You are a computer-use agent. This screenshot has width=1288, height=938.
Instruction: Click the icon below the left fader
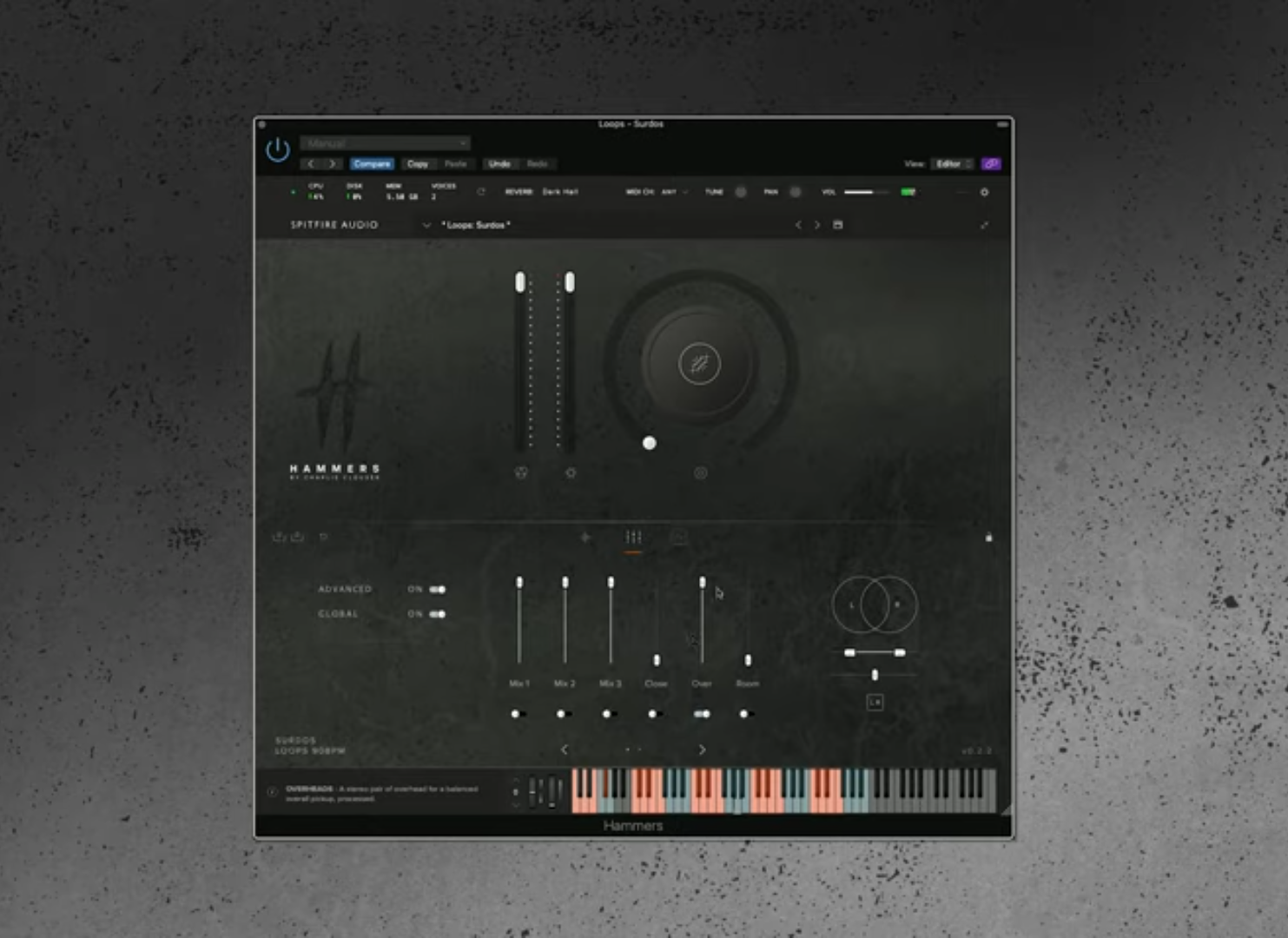[521, 472]
